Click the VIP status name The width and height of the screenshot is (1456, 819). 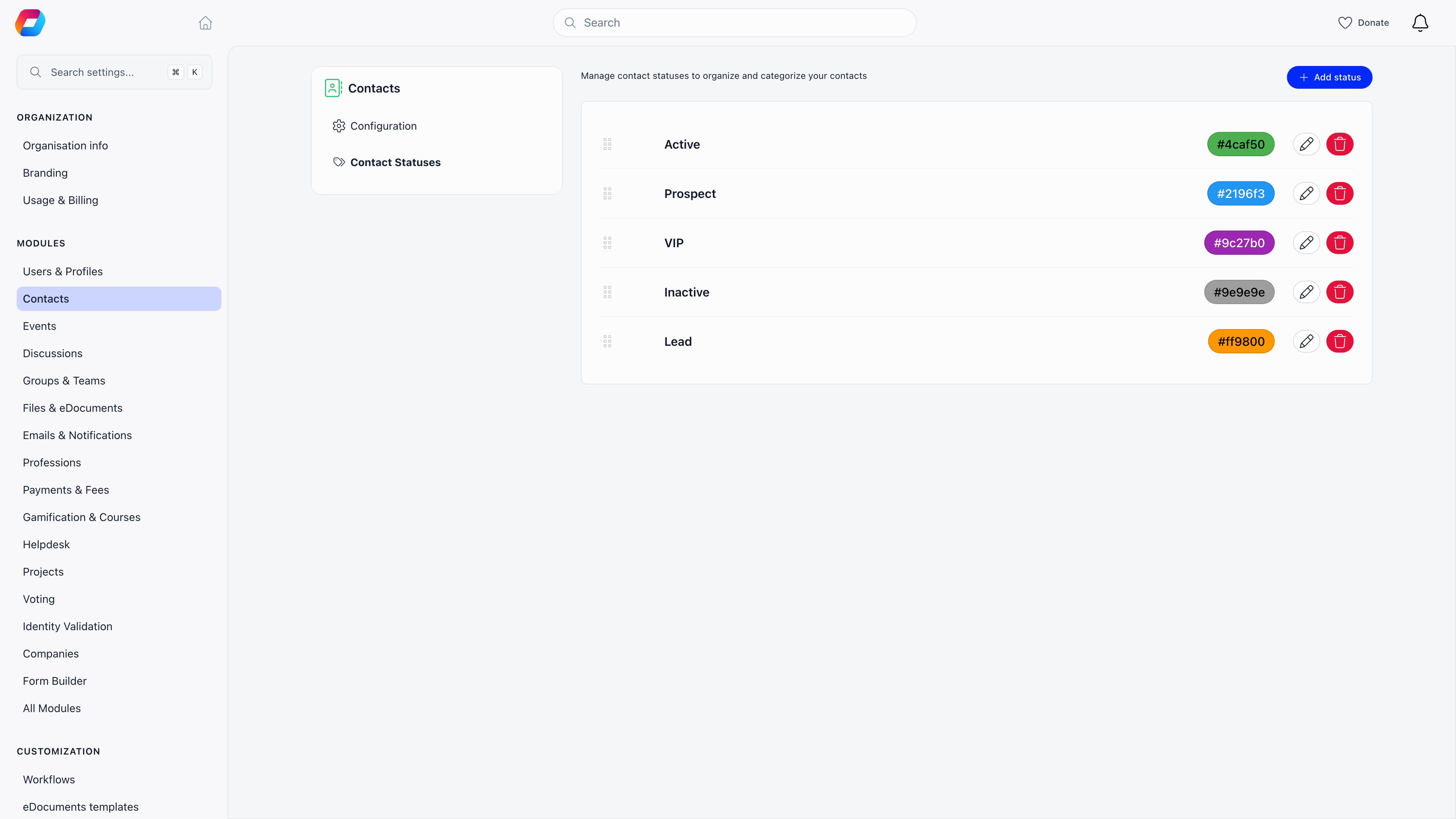point(674,243)
